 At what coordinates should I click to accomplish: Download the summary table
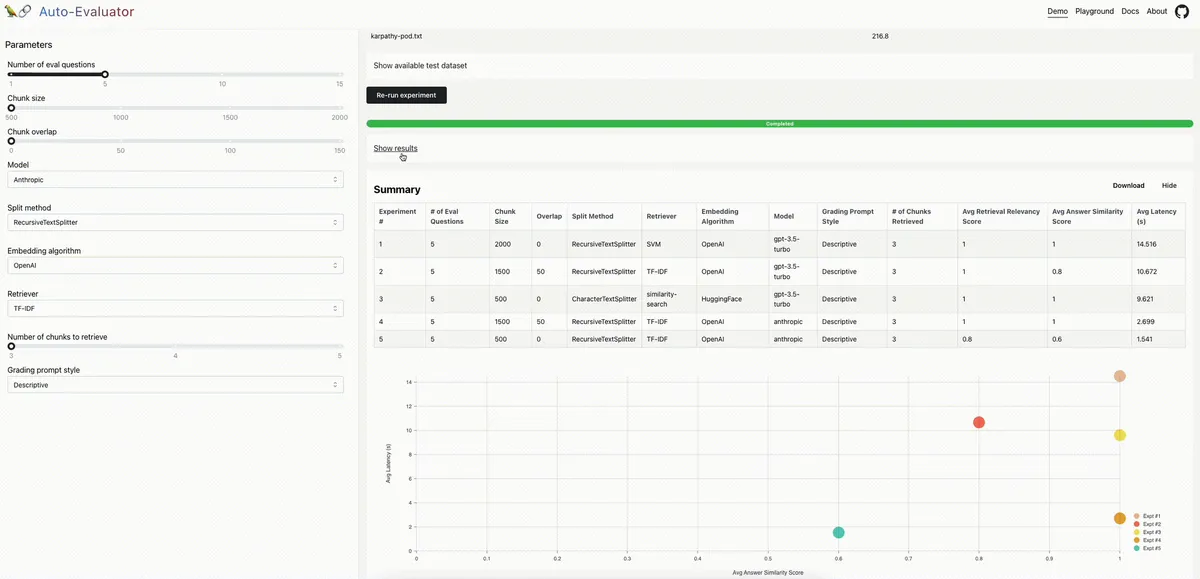pyautogui.click(x=1128, y=185)
